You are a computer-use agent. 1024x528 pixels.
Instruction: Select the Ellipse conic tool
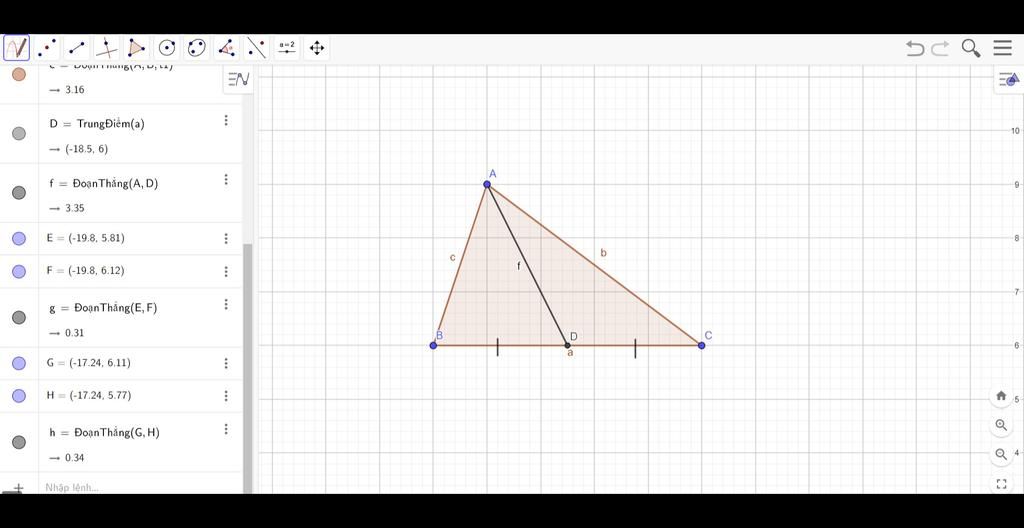tap(197, 48)
